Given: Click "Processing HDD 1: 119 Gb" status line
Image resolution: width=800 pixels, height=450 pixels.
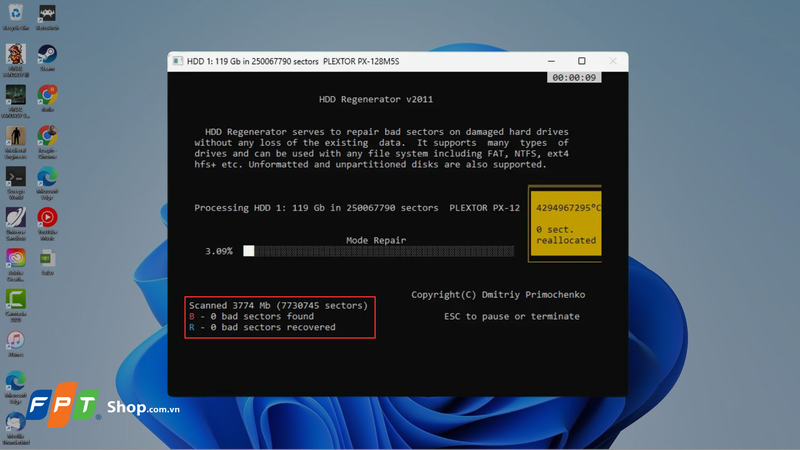Looking at the screenshot, I should tap(357, 208).
